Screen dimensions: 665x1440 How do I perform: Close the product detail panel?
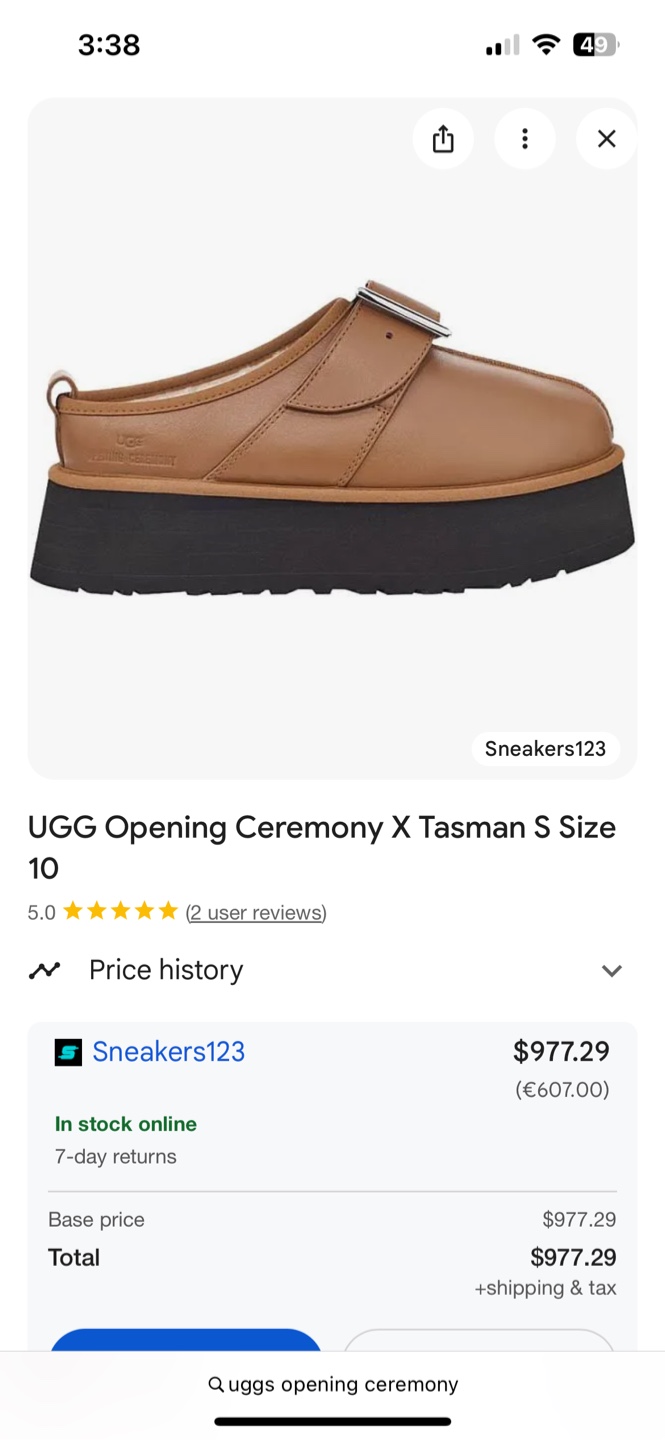(x=606, y=139)
